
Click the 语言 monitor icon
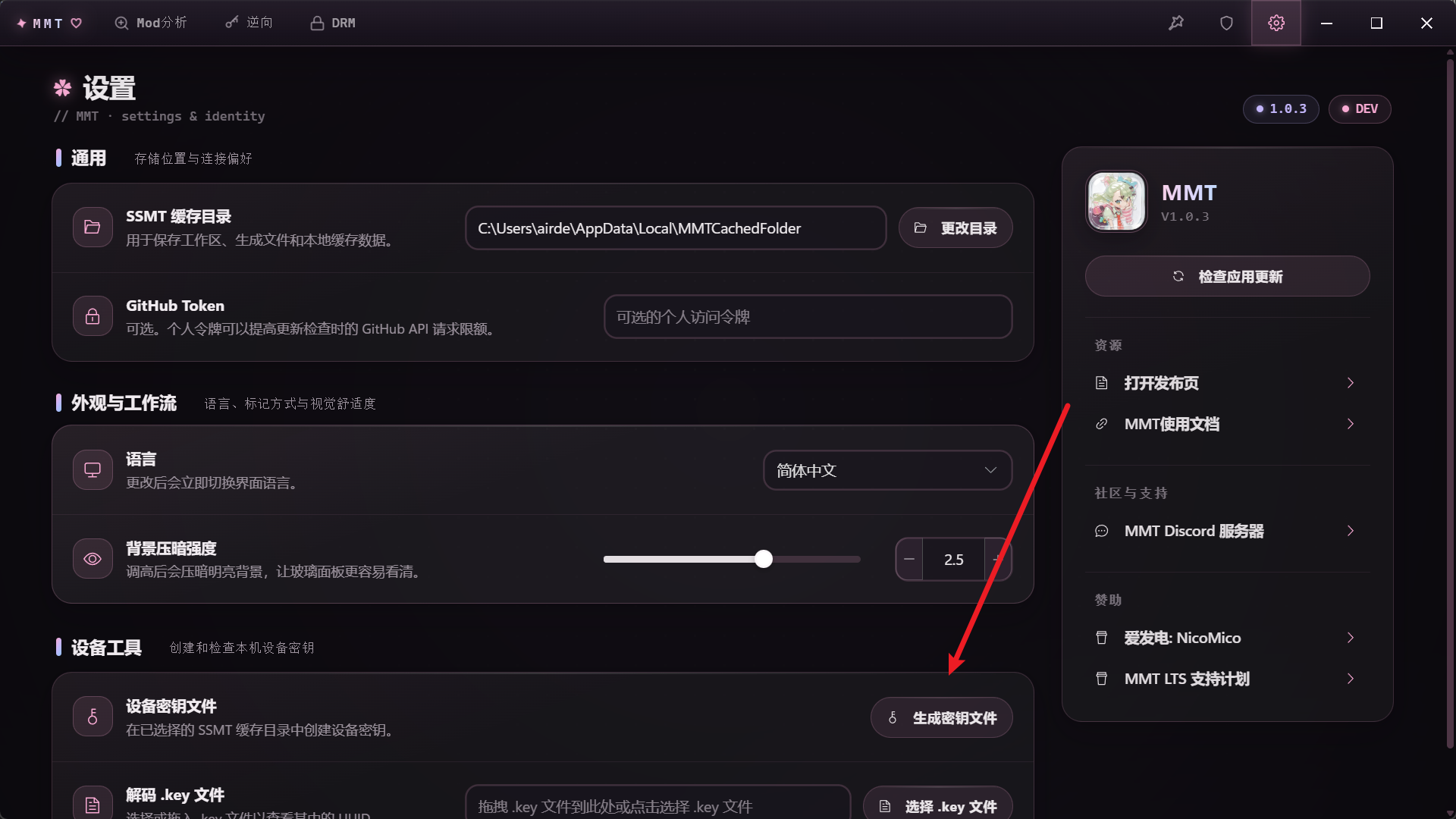93,470
